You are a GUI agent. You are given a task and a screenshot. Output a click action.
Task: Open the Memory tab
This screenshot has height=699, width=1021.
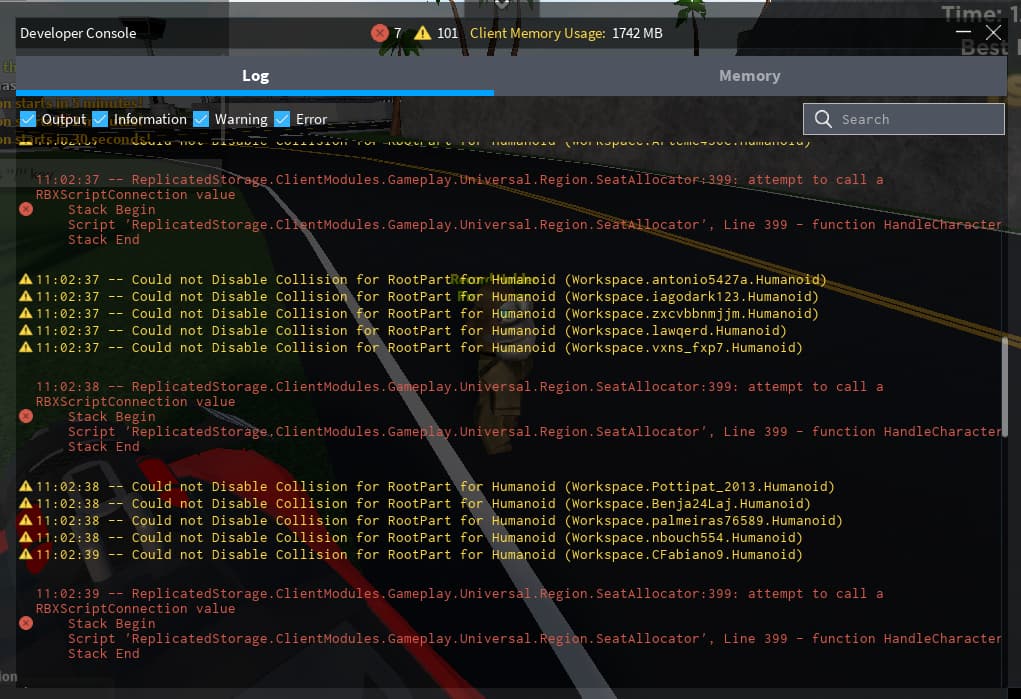tap(749, 76)
